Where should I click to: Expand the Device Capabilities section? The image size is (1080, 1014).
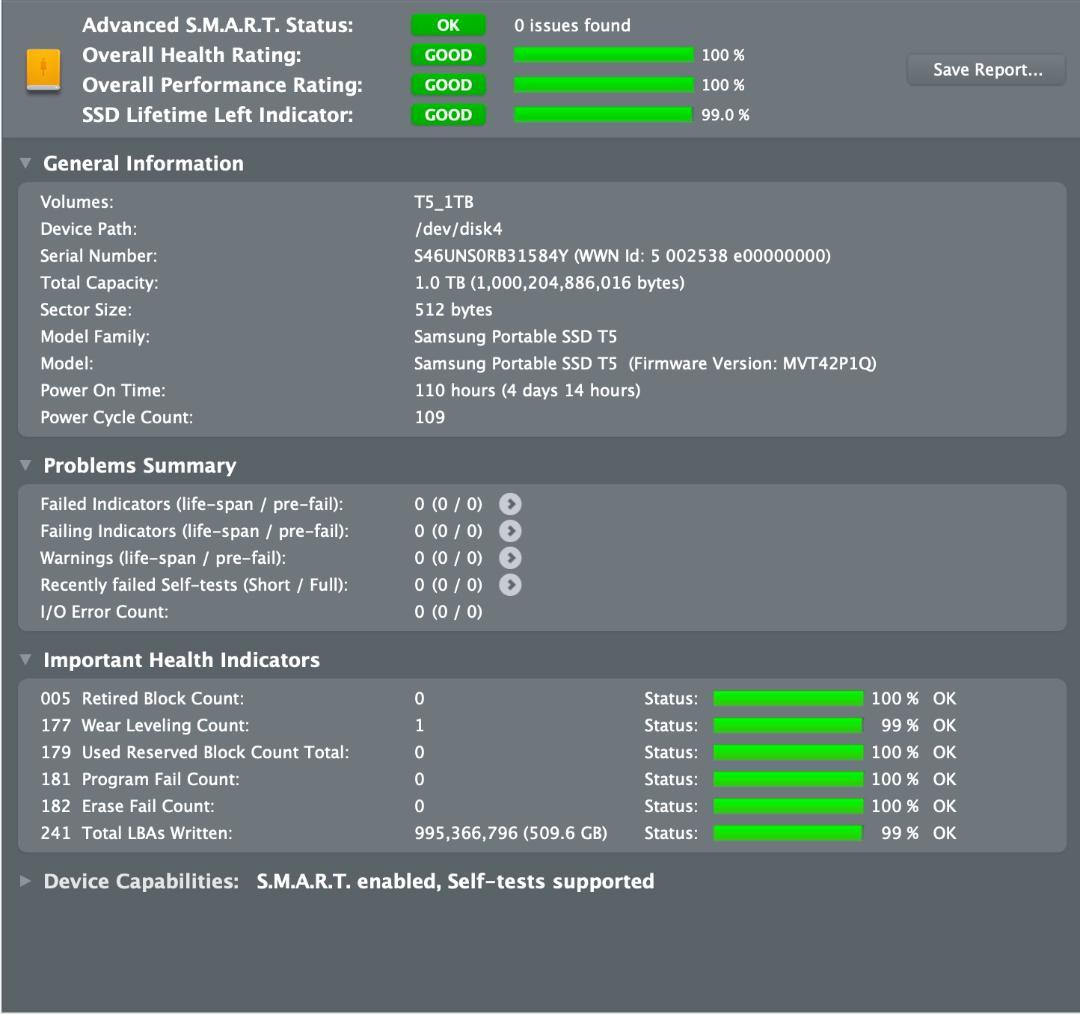(x=26, y=882)
